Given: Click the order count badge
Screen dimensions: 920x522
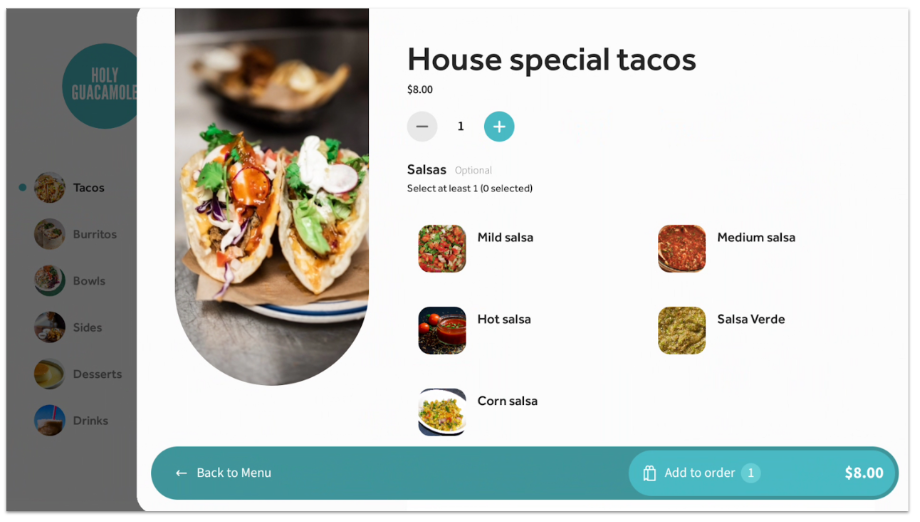Looking at the screenshot, I should point(750,473).
